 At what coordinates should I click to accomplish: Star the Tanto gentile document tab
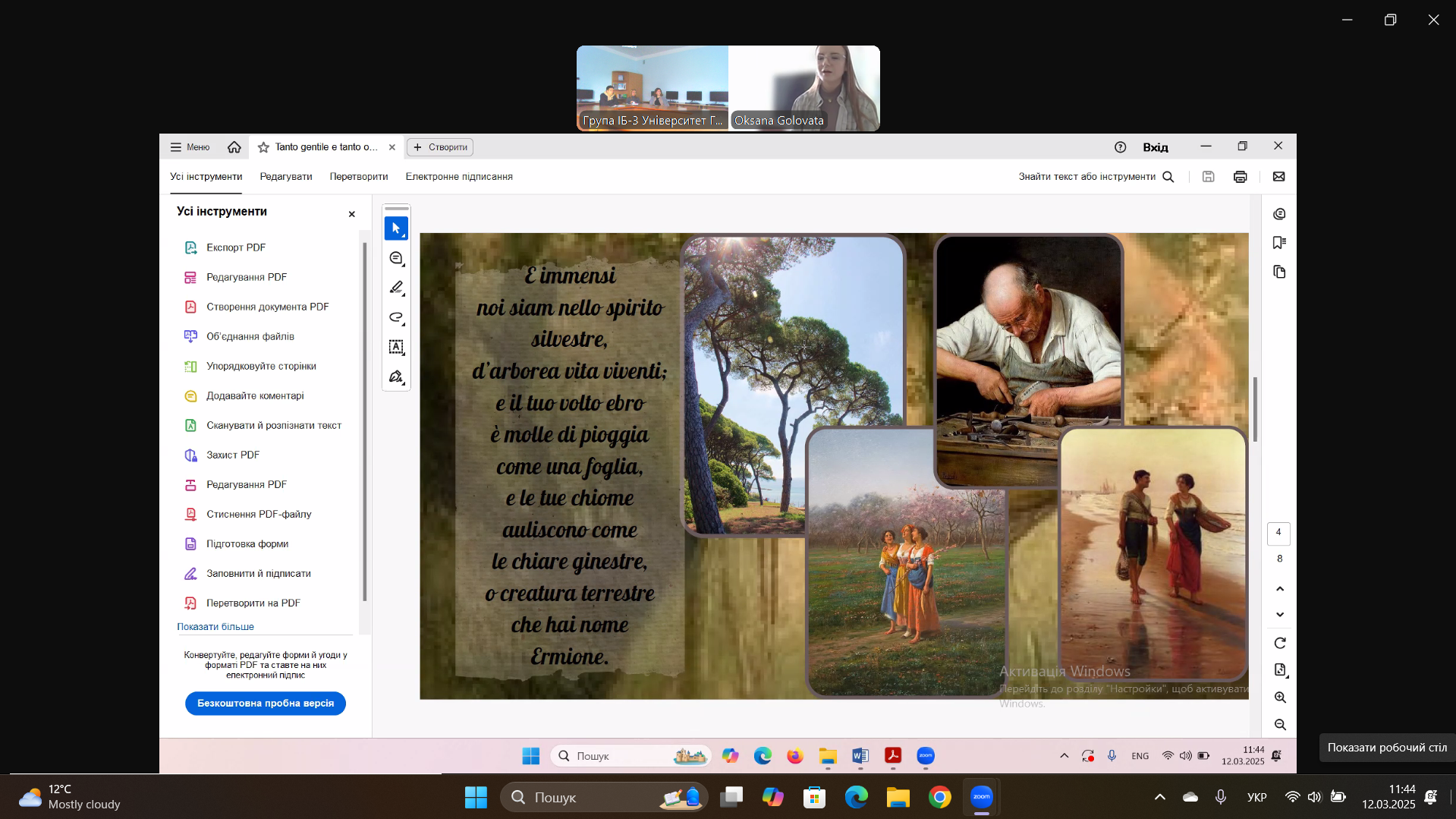coord(263,147)
